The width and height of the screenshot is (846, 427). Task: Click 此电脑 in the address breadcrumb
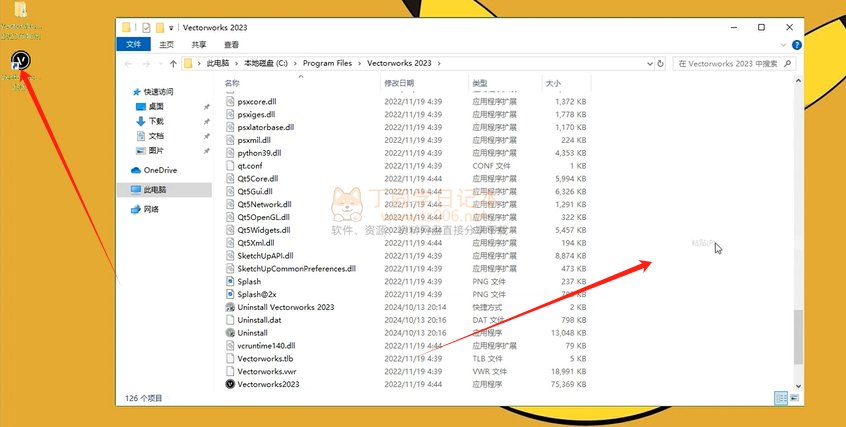click(x=218, y=63)
